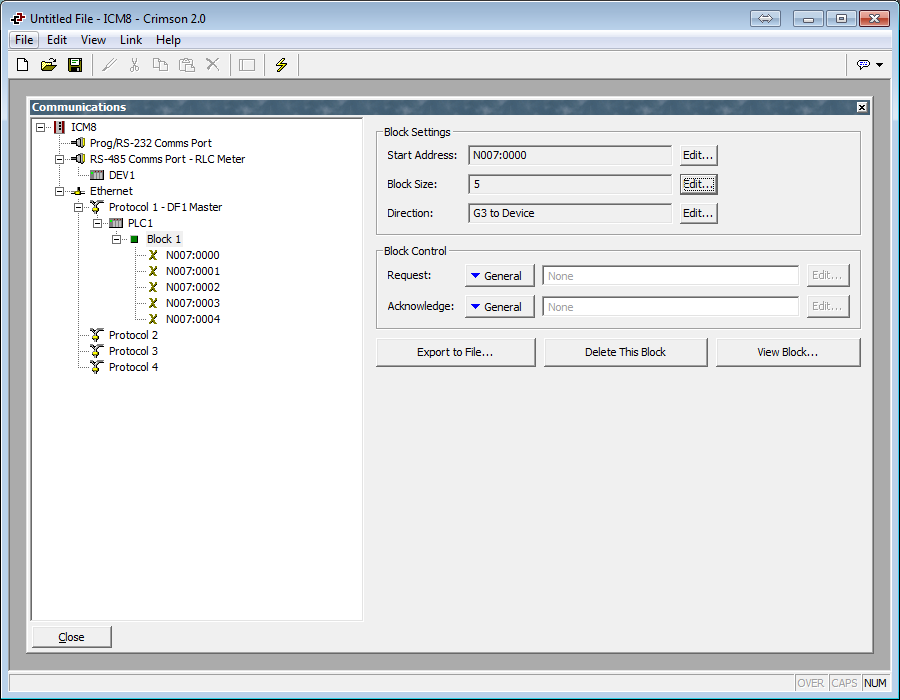Click the paste clipboard icon
Viewport: 900px width, 700px height.
click(x=187, y=65)
